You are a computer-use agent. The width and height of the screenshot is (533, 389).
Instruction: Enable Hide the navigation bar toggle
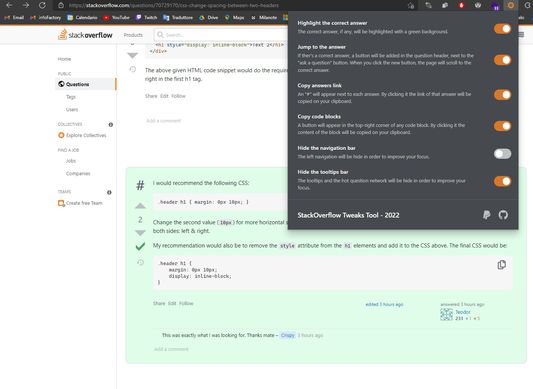click(502, 154)
